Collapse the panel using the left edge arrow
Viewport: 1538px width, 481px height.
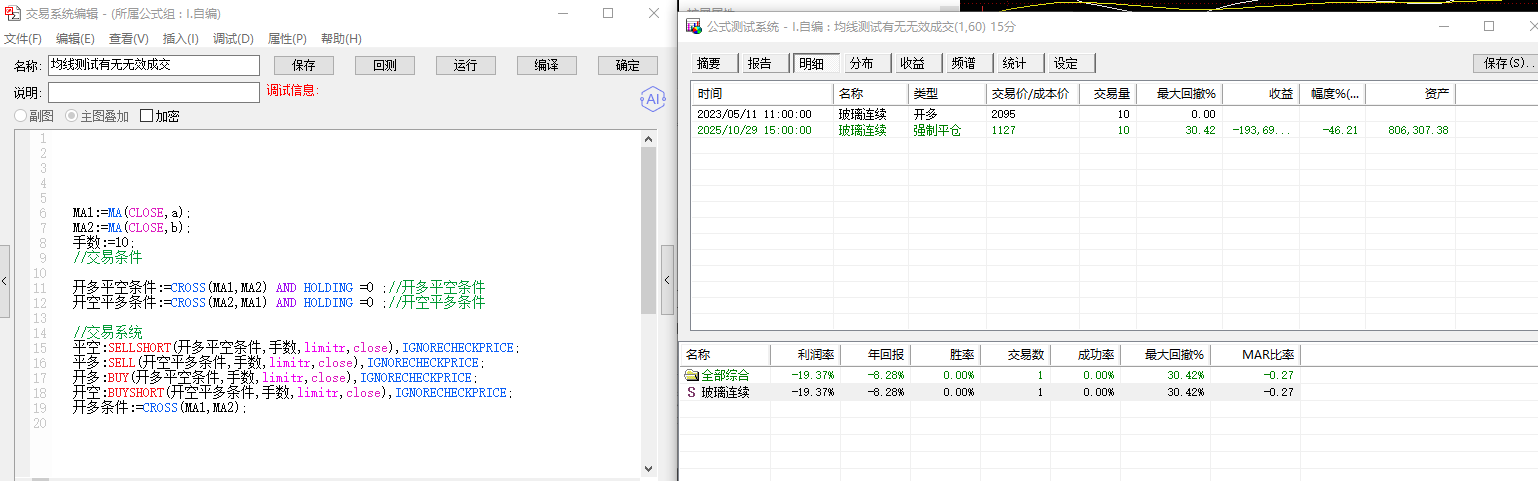coord(5,281)
